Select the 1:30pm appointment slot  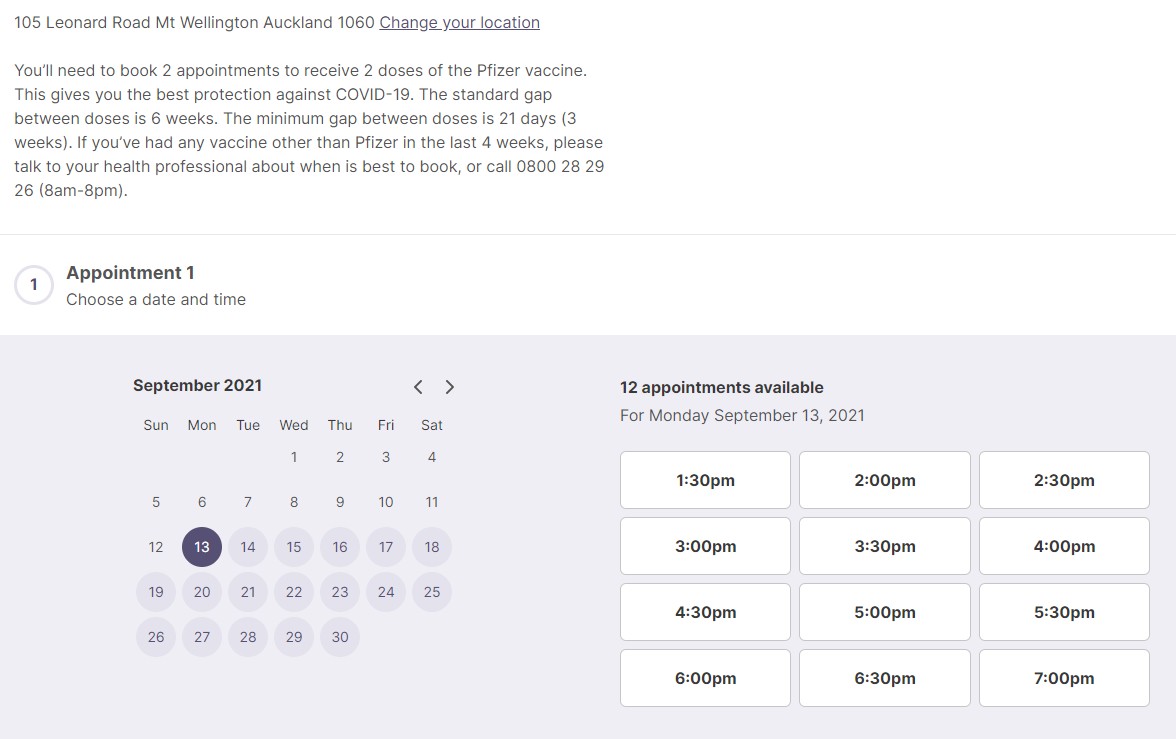point(705,480)
